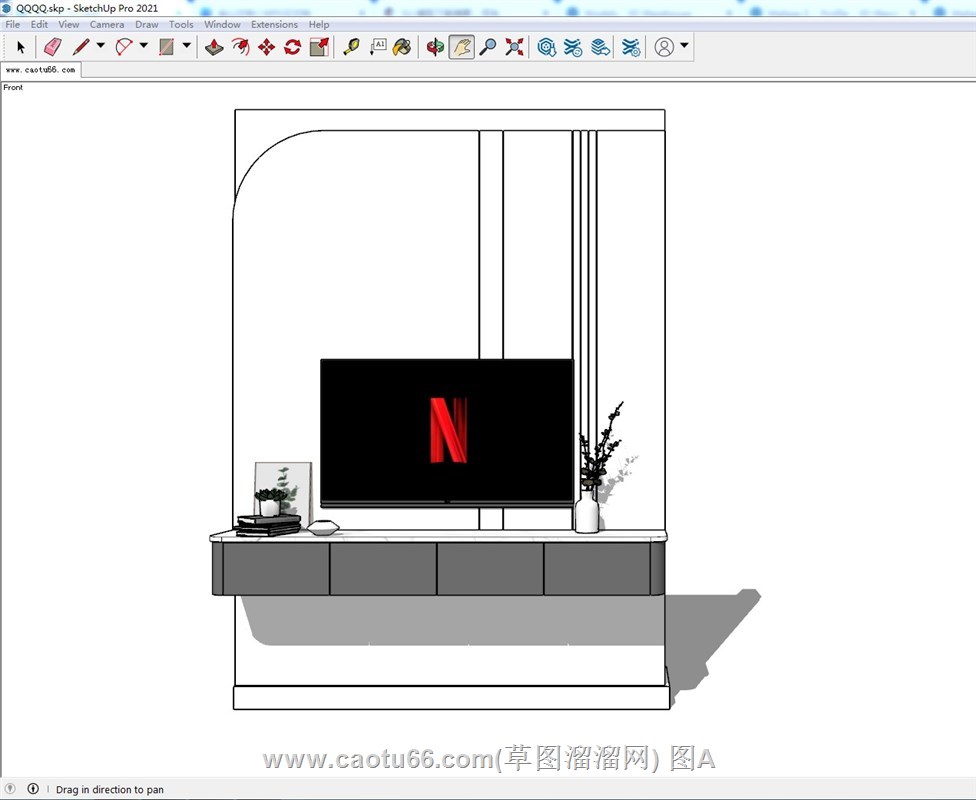
Task: Select the pink Eraser tool
Action: (53, 47)
